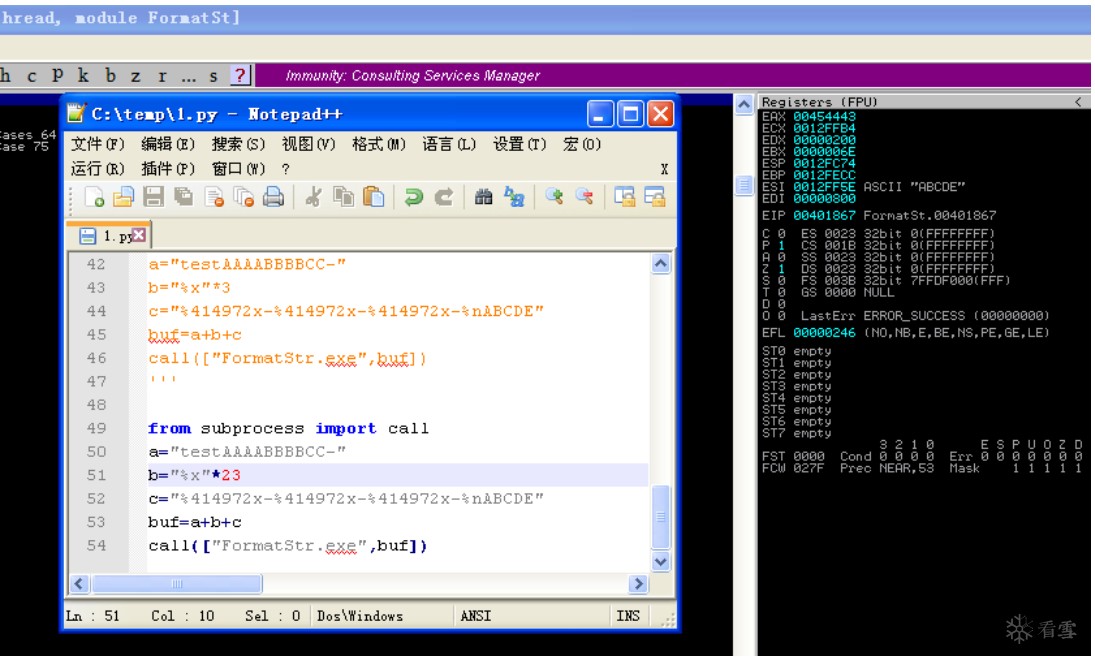Screen dimensions: 1095x660
Task: Click the editor's vertical scroll up arrow
Action: [x=661, y=263]
